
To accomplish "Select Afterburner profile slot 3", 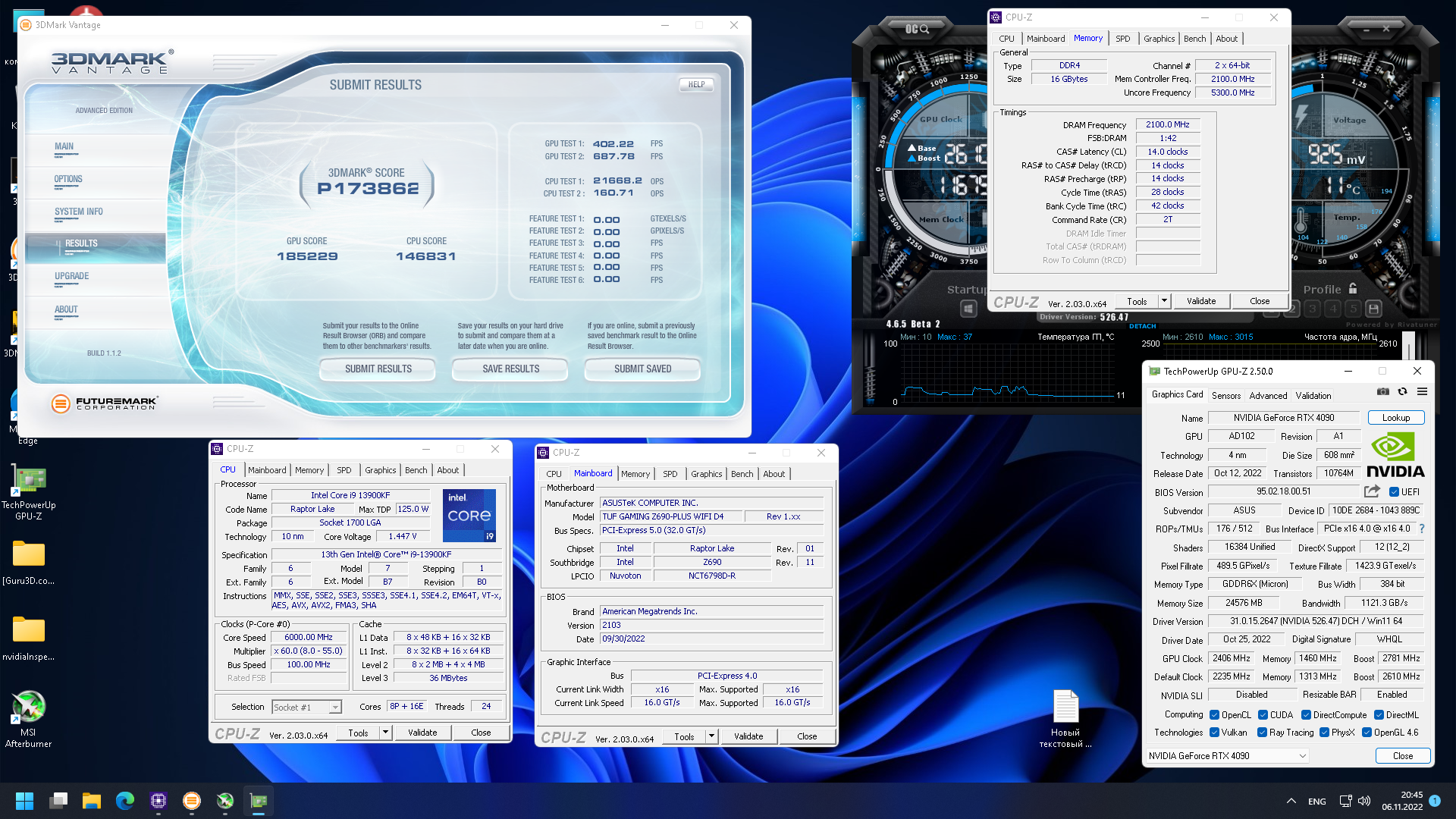I will (1313, 309).
